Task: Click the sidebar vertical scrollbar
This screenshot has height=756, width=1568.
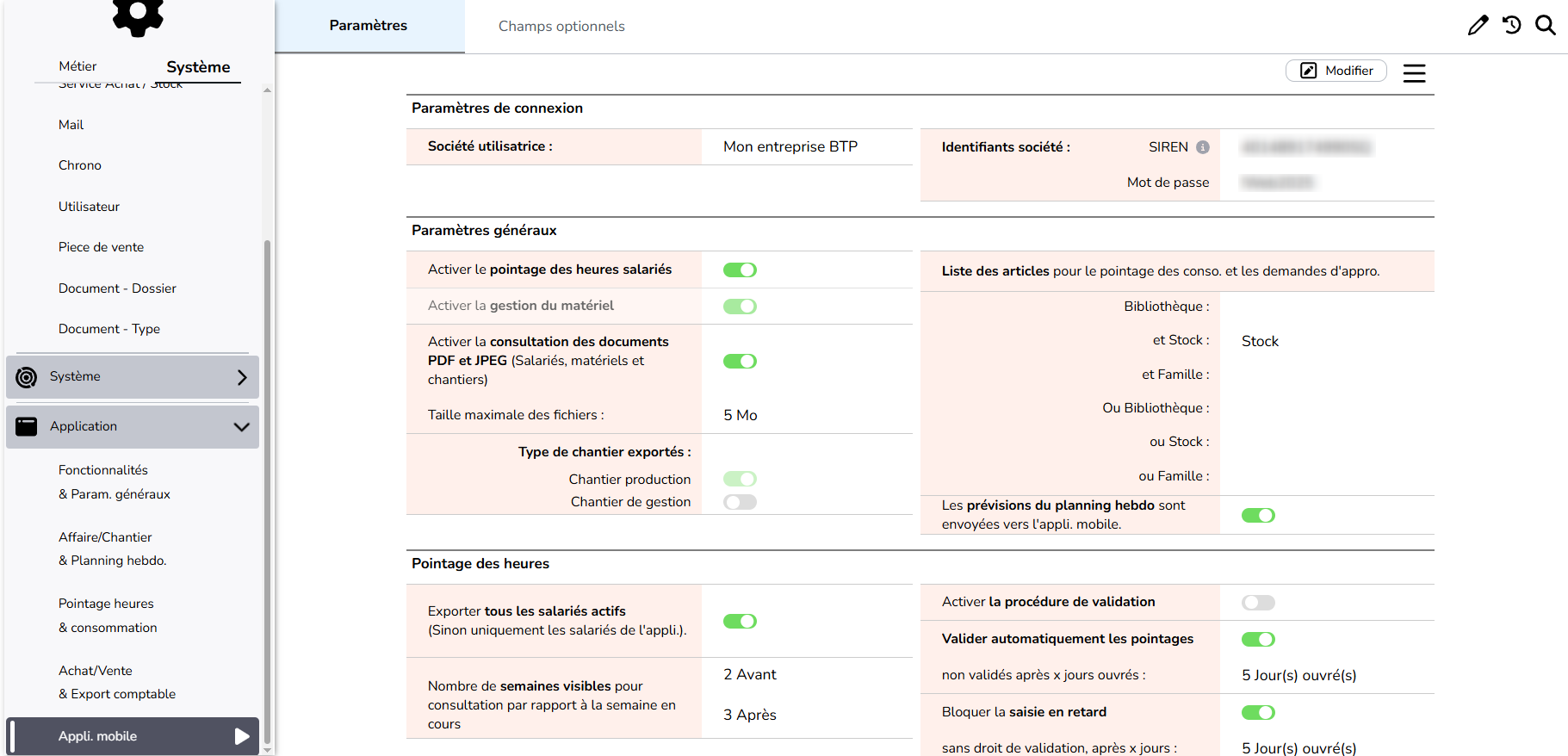Action: pyautogui.click(x=267, y=491)
